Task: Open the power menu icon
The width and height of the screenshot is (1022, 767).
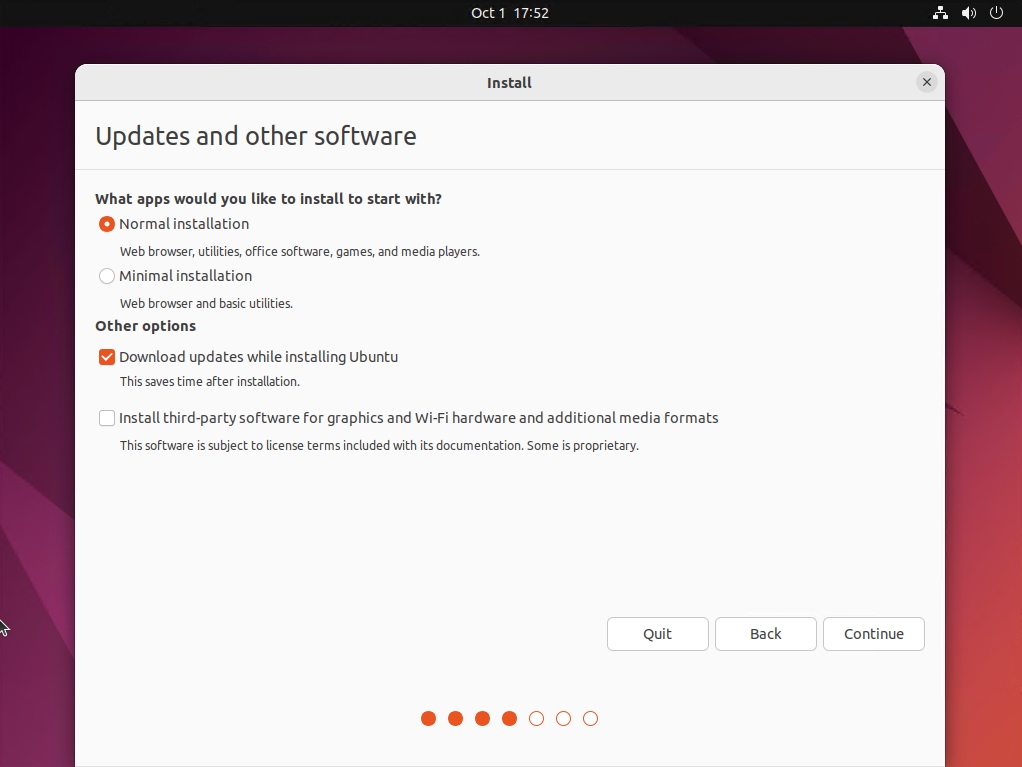Action: pos(996,13)
